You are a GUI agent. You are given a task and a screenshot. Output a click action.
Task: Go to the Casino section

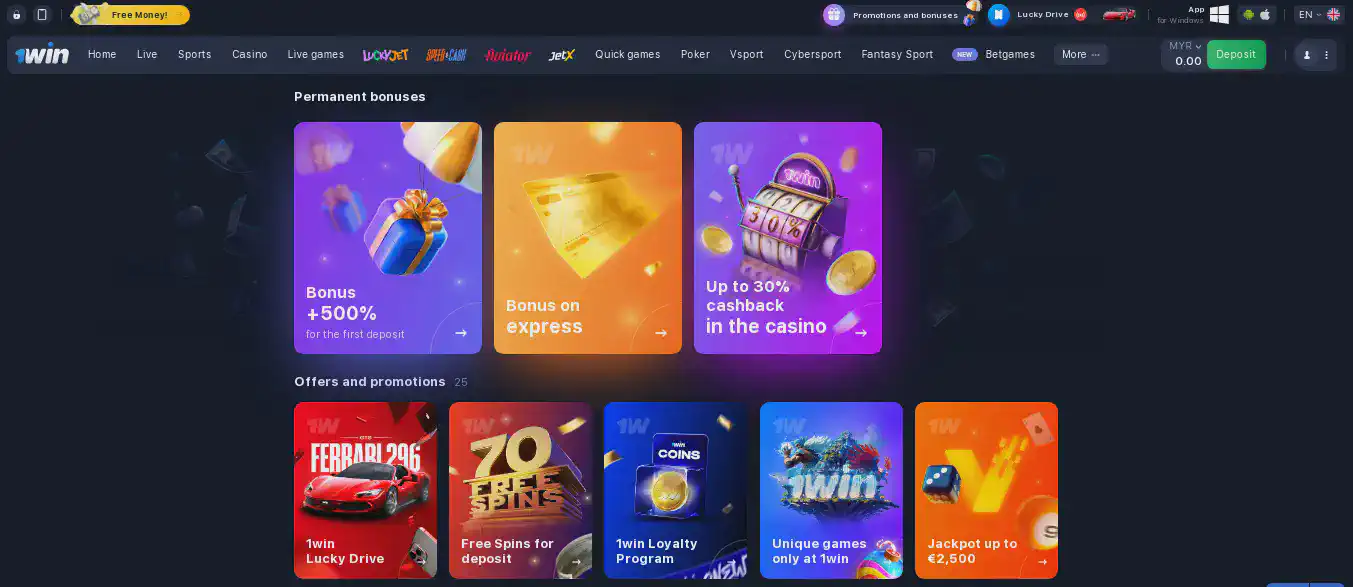pos(250,55)
